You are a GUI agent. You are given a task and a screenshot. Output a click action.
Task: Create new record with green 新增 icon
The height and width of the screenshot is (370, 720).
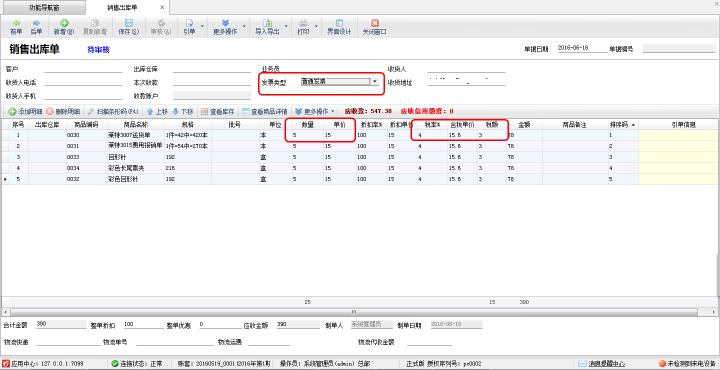tap(64, 27)
